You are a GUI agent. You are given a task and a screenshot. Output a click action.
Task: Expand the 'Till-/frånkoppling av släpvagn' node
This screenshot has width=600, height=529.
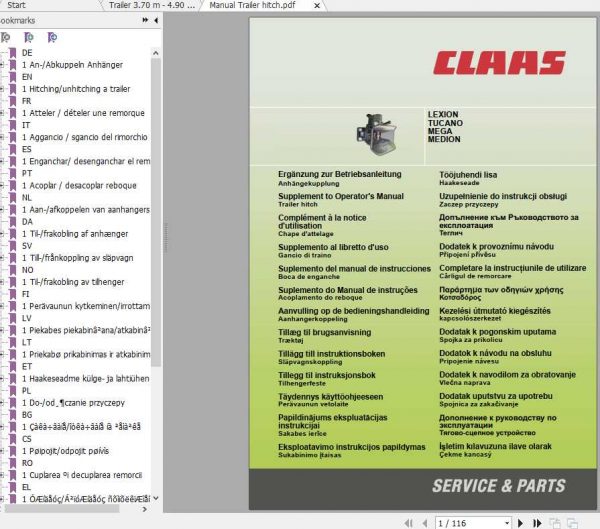click(2, 258)
